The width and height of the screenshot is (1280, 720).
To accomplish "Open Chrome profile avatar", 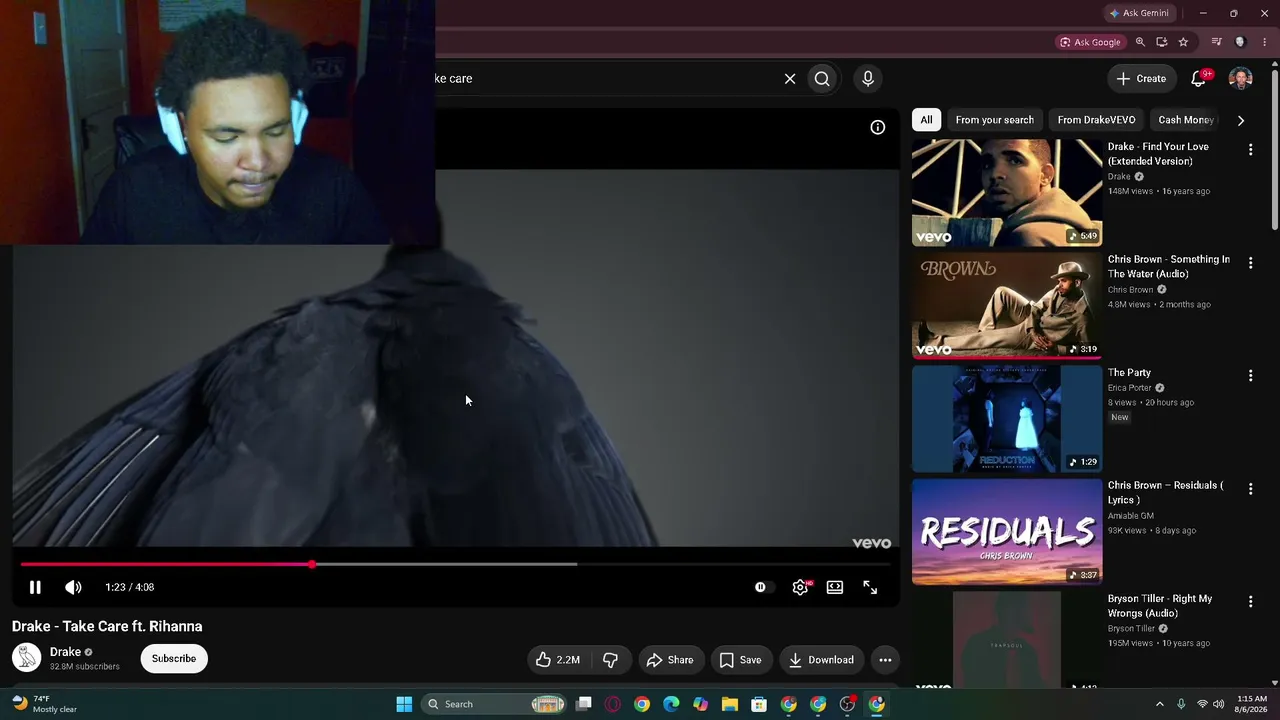I will pyautogui.click(x=1241, y=42).
